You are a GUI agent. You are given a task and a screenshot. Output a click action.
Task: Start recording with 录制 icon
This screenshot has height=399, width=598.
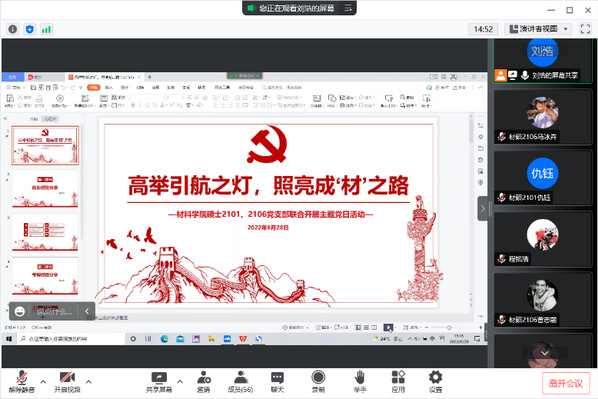[x=318, y=382]
